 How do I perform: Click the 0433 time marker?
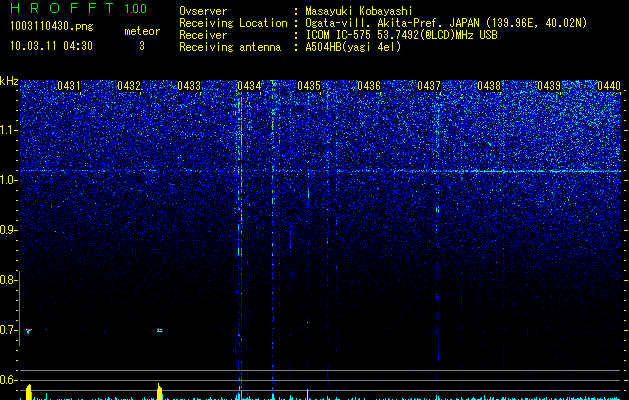pyautogui.click(x=189, y=86)
